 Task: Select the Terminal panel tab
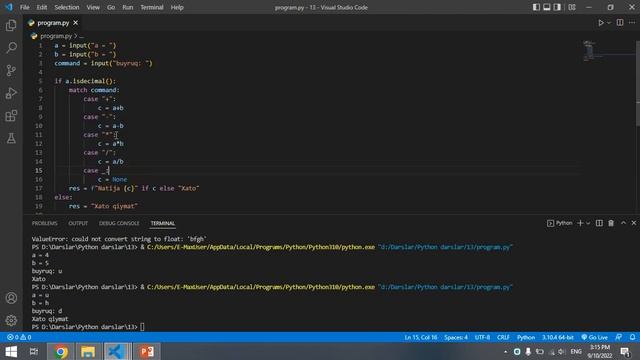tap(162, 223)
